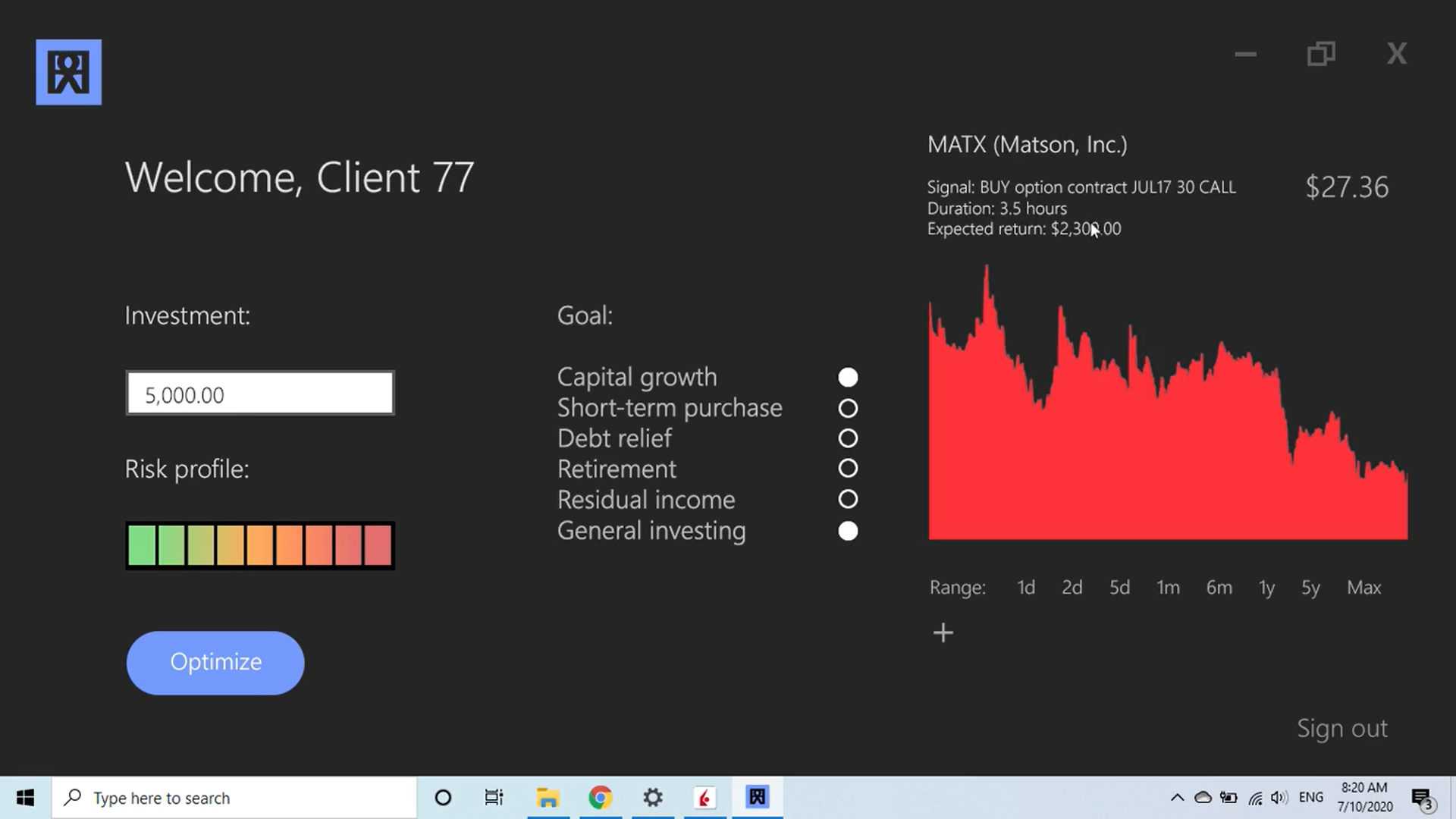Choose the Debt relief goal option
Viewport: 1456px width, 819px height.
[x=848, y=438]
